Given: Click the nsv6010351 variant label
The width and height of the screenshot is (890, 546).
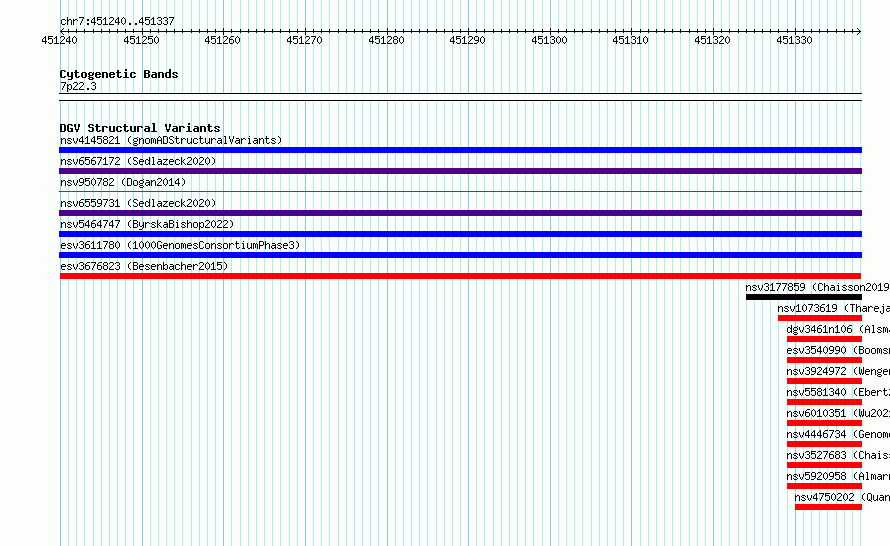Looking at the screenshot, I should tap(838, 413).
